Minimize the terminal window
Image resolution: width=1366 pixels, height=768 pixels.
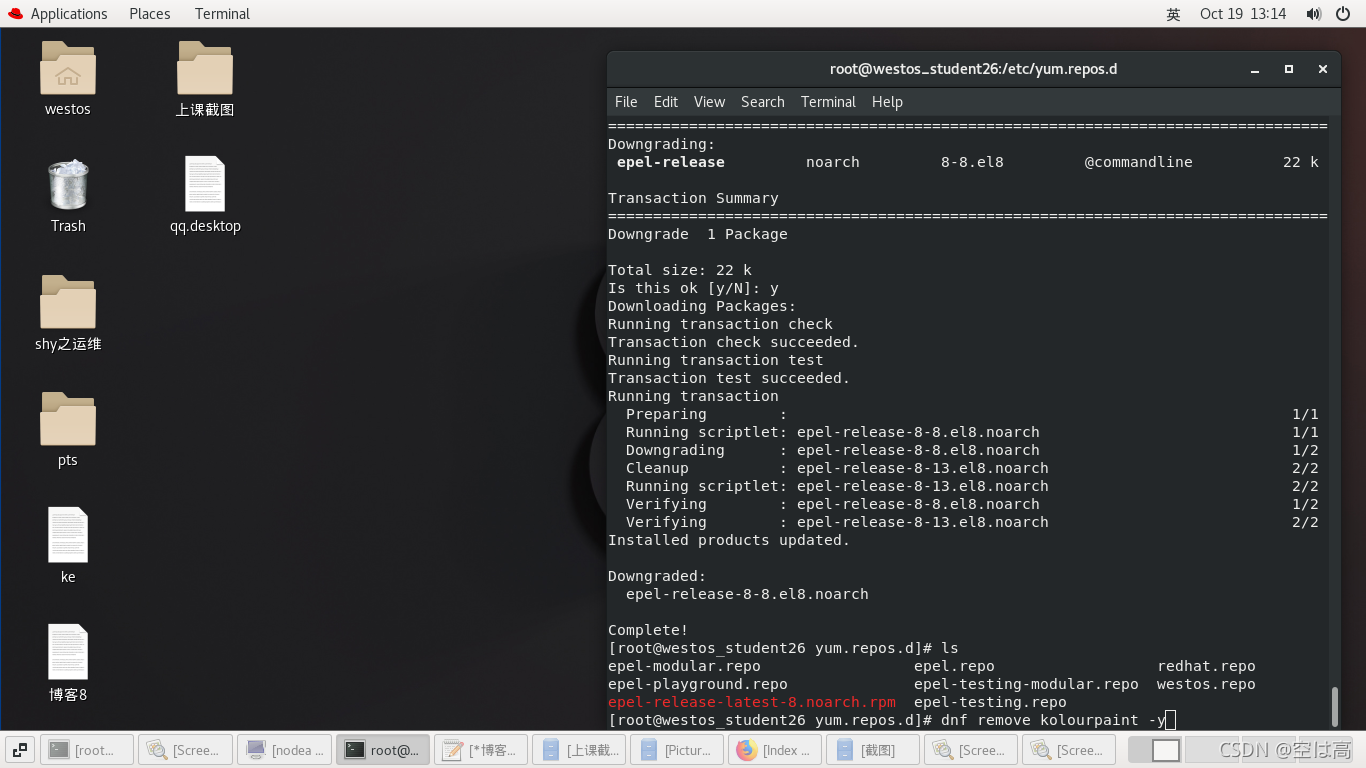(x=1255, y=70)
